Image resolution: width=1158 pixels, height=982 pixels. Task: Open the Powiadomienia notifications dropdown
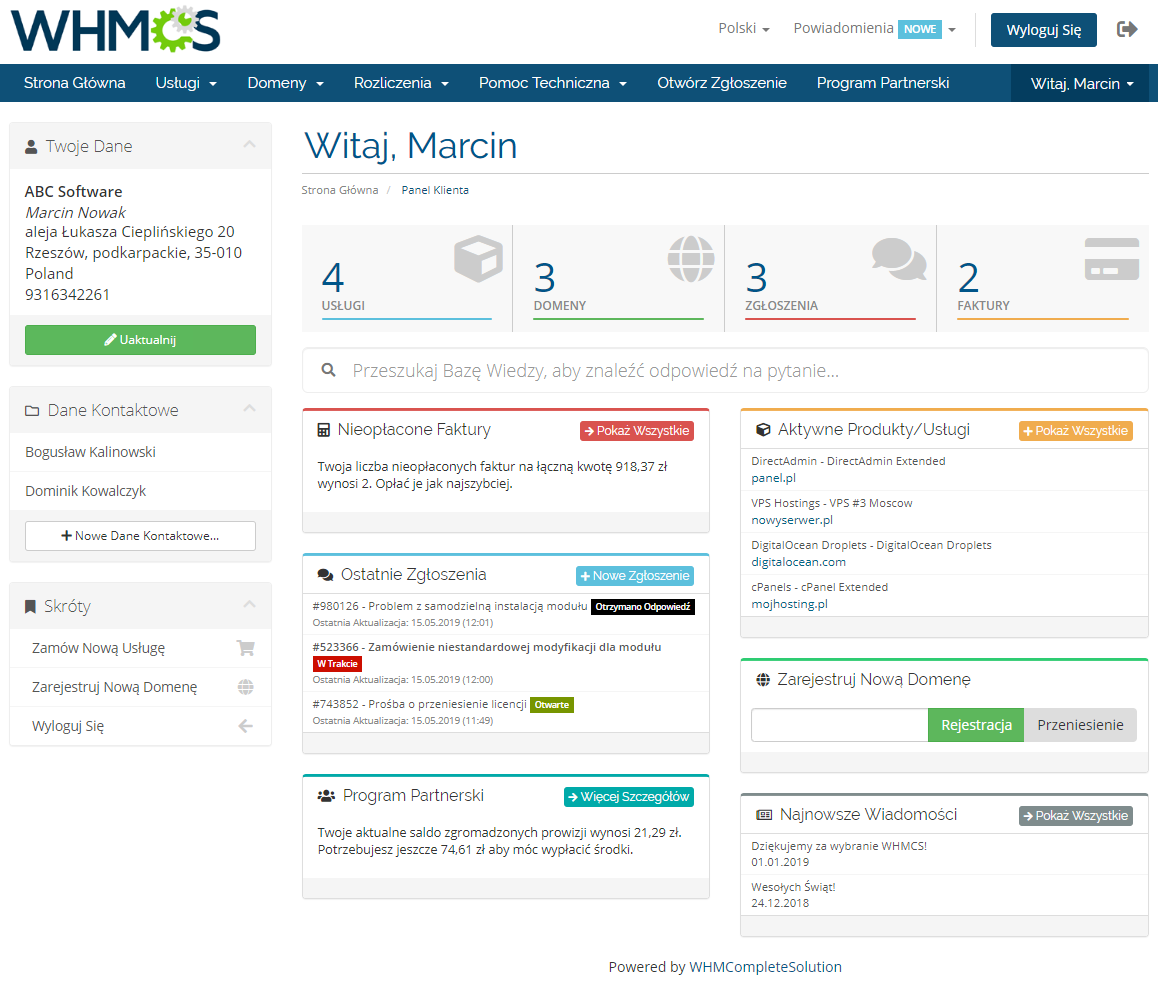(874, 29)
